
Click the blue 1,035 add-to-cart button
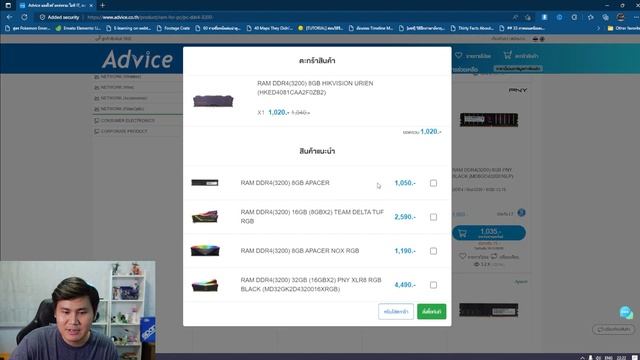pos(489,233)
